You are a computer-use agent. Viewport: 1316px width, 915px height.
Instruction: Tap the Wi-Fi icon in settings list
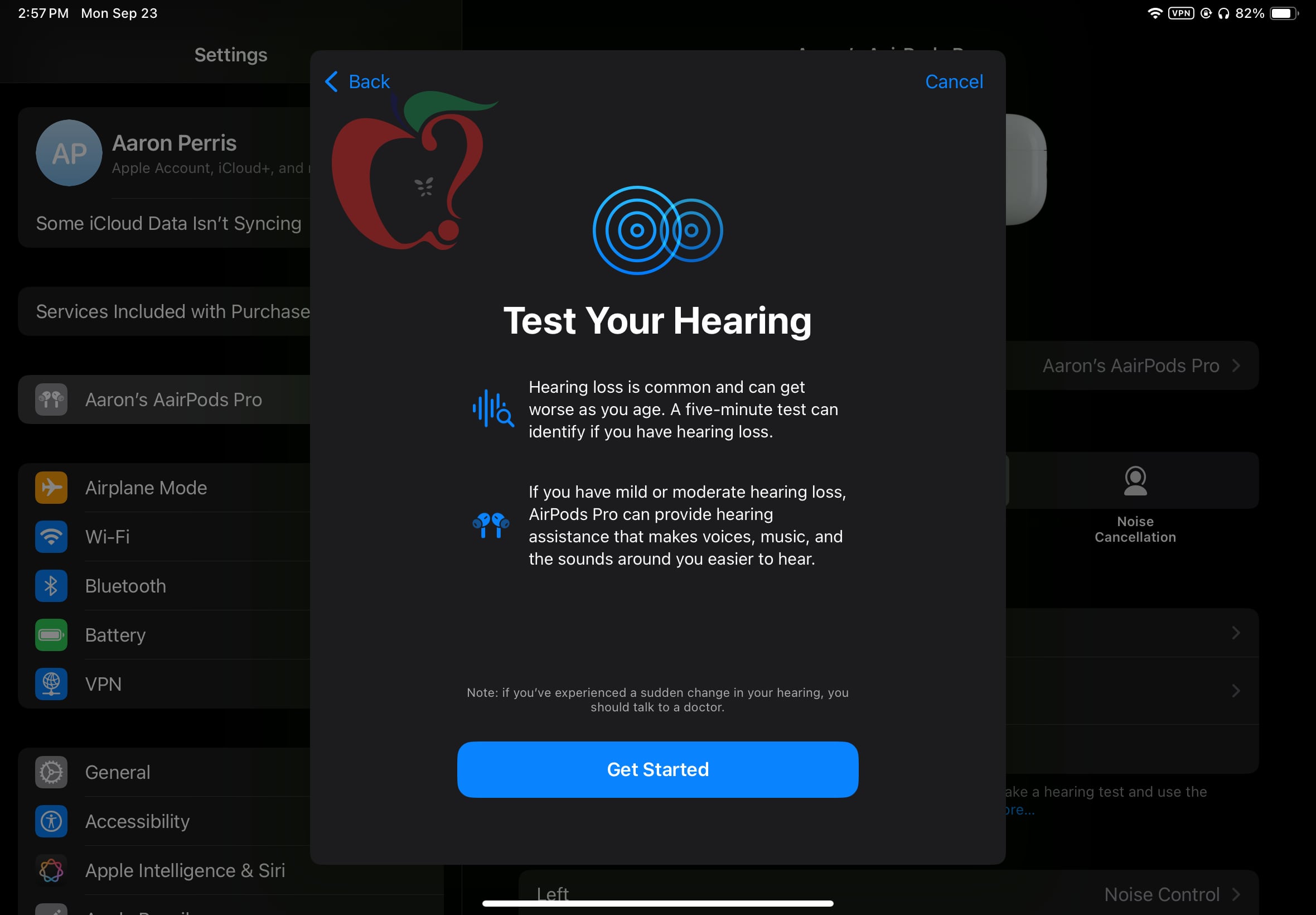[x=52, y=537]
